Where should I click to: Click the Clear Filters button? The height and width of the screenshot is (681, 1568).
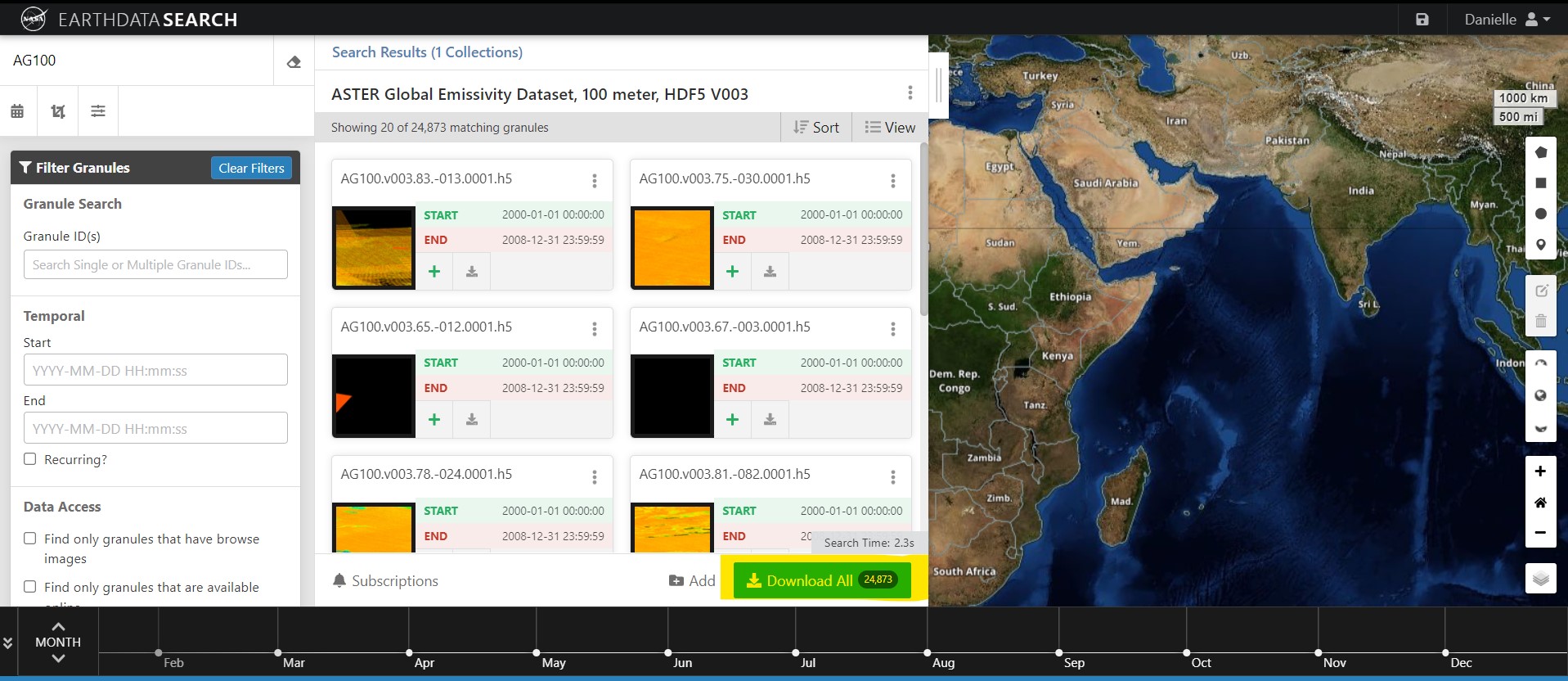coord(251,168)
